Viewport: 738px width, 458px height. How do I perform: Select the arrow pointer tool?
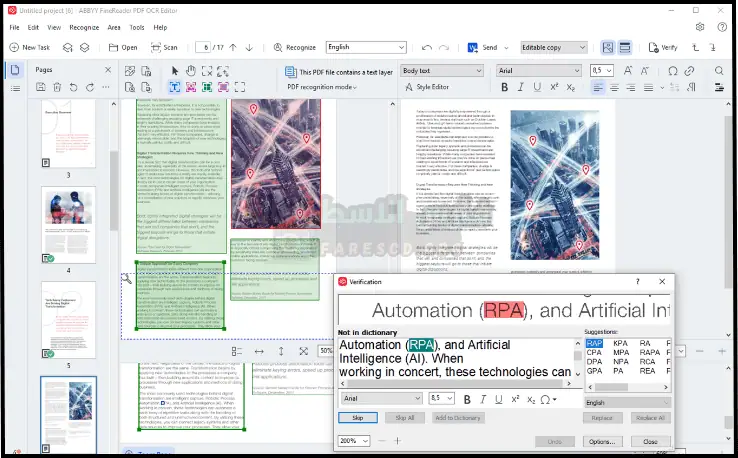point(174,71)
